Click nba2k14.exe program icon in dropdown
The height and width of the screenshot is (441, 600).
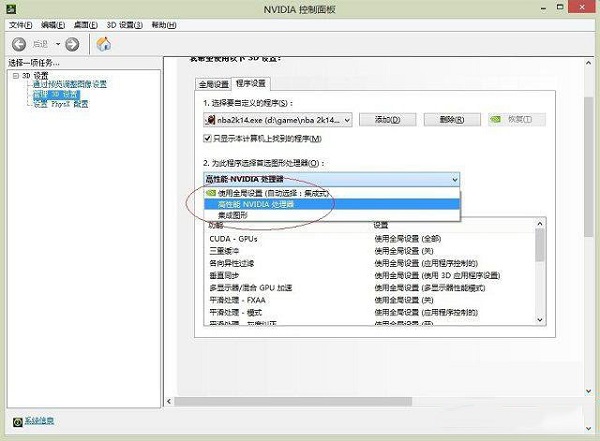210,120
